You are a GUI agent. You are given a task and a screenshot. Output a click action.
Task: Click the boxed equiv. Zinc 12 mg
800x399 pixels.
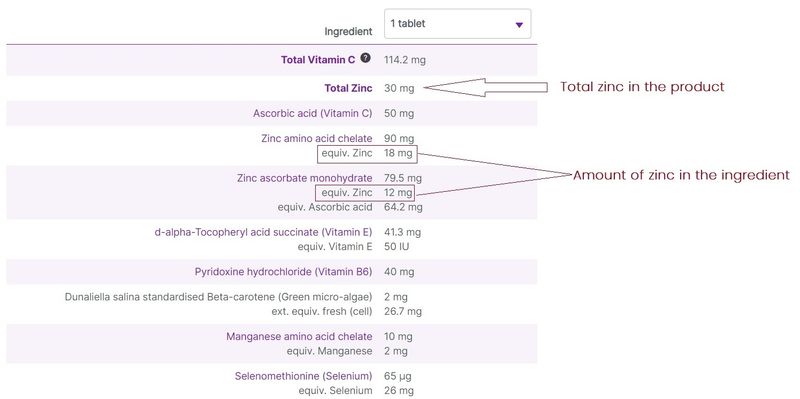click(x=365, y=193)
